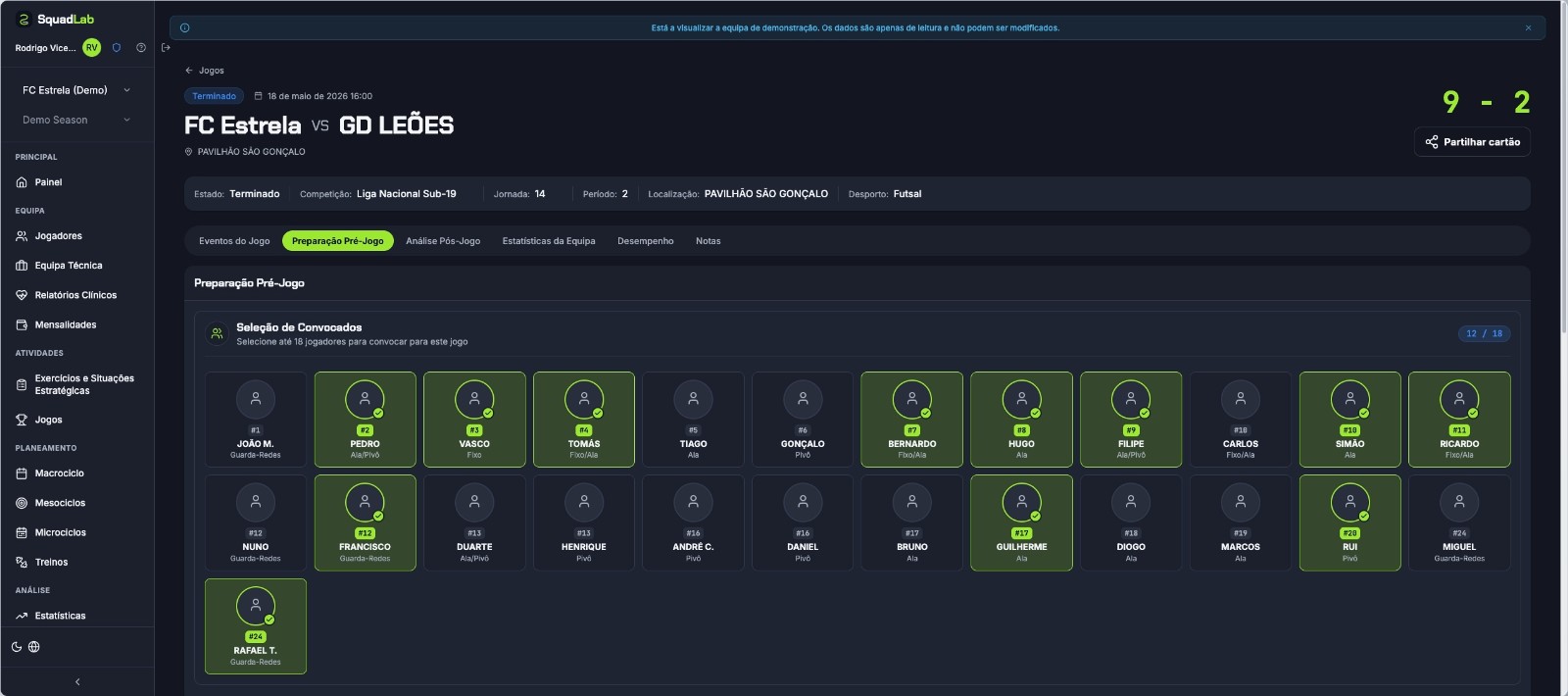Click the Partilhar cartão button

click(1472, 142)
